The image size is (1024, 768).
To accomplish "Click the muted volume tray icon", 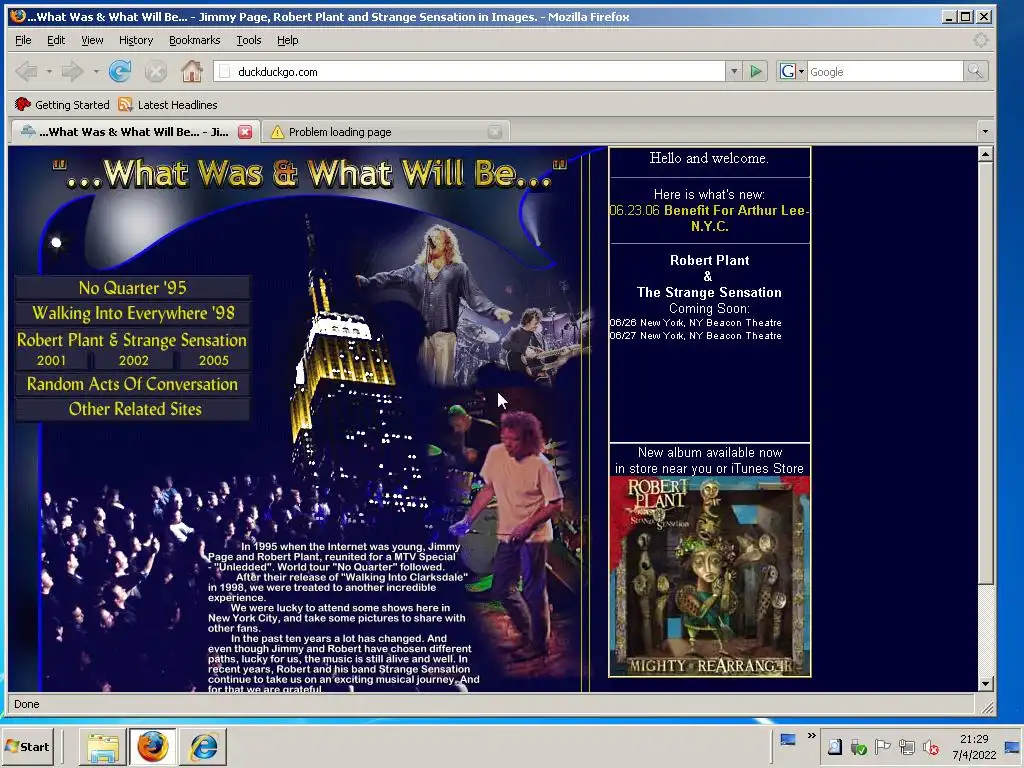I will [931, 746].
